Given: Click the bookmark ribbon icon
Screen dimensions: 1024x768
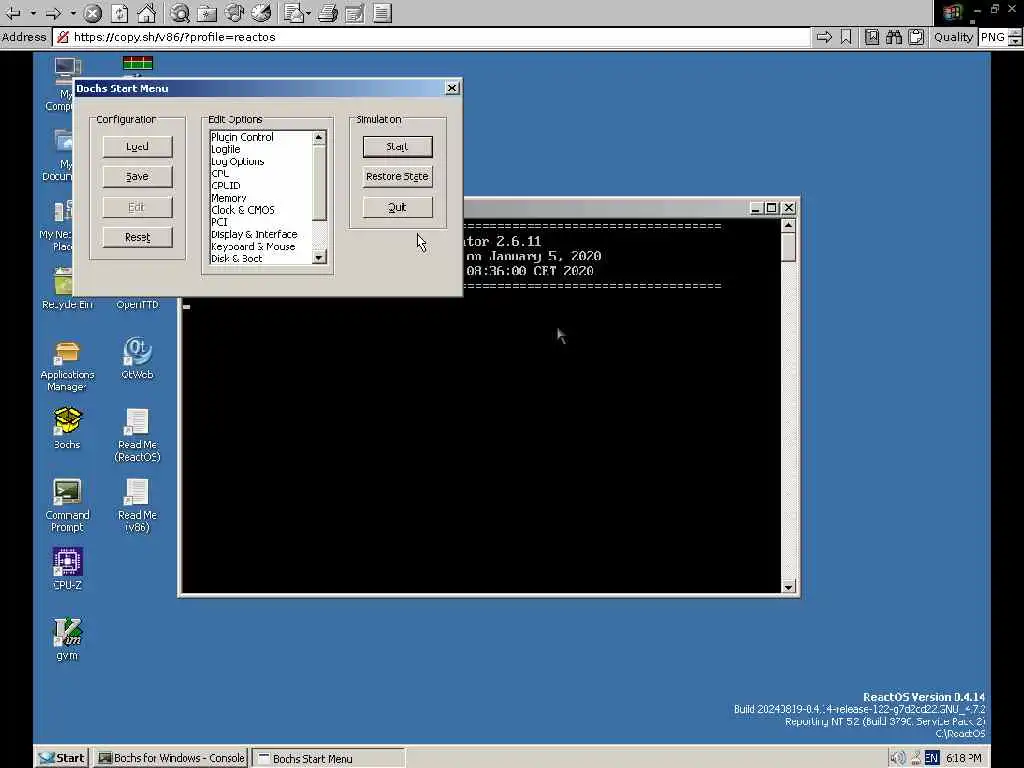Looking at the screenshot, I should [846, 37].
